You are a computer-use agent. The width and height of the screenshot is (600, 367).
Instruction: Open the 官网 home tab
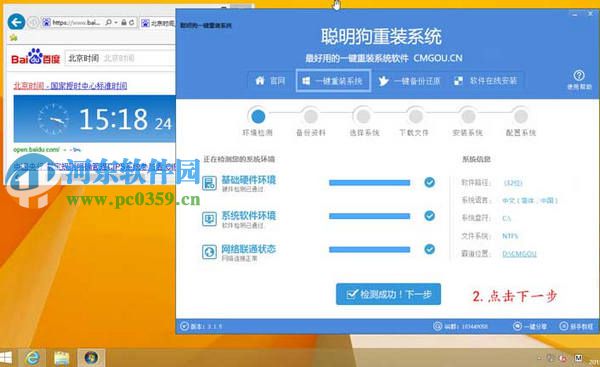271,81
